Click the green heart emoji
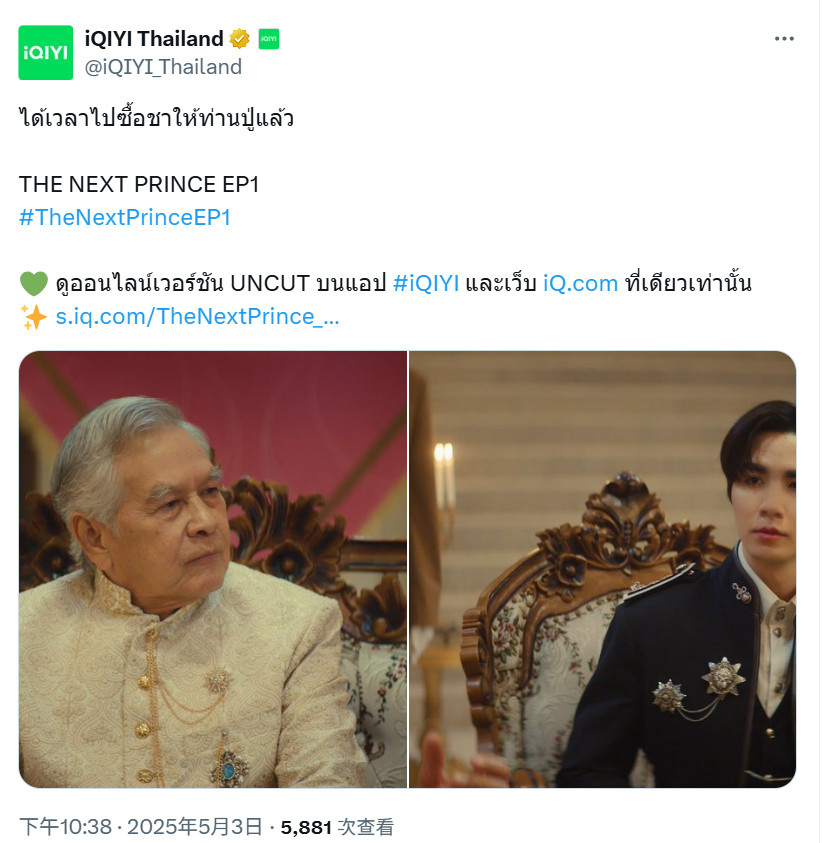Screen dimensions: 826x843 [34, 283]
